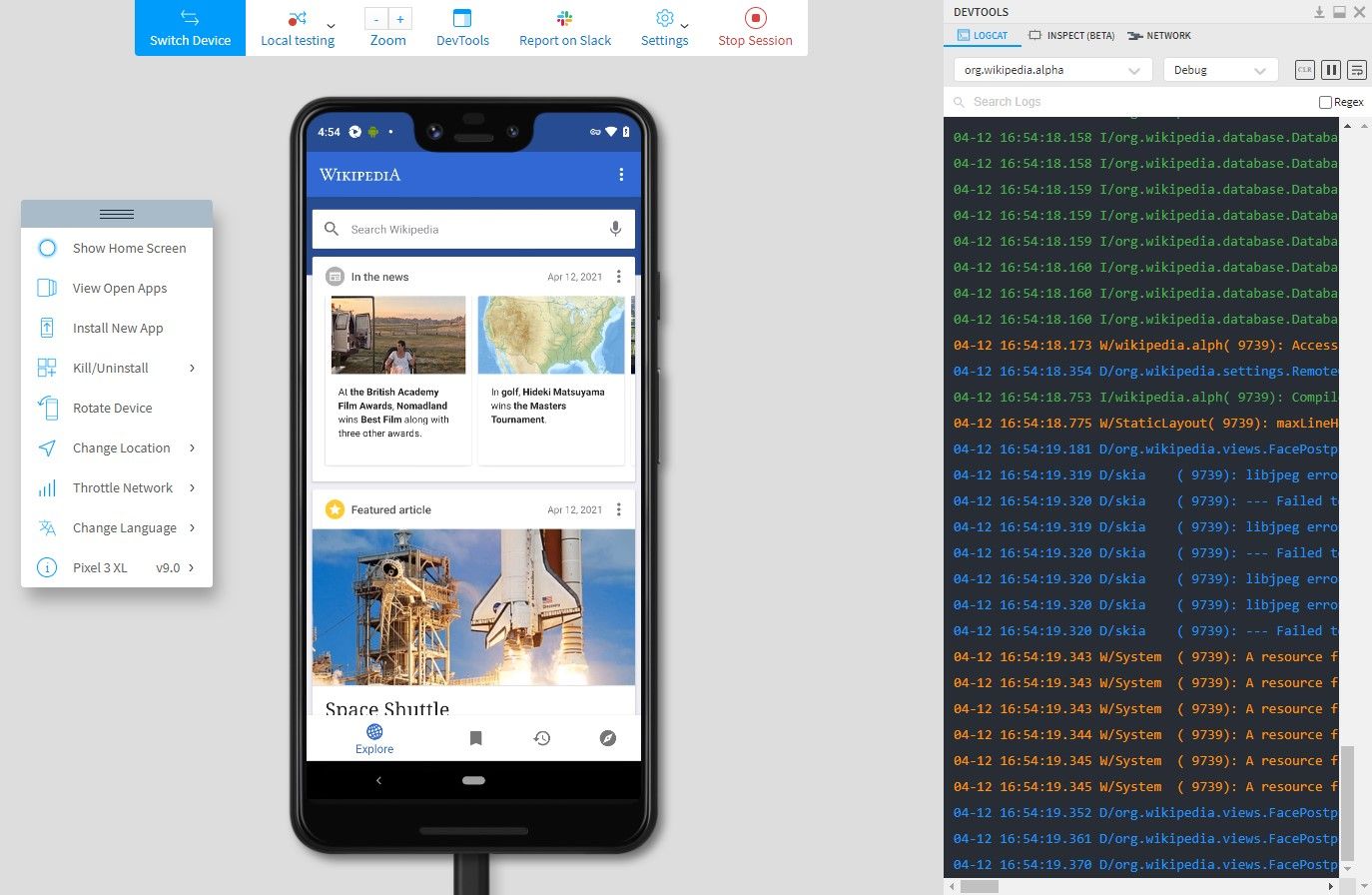This screenshot has width=1372, height=895.
Task: Switch to the NETWORK tab
Action: [1158, 35]
